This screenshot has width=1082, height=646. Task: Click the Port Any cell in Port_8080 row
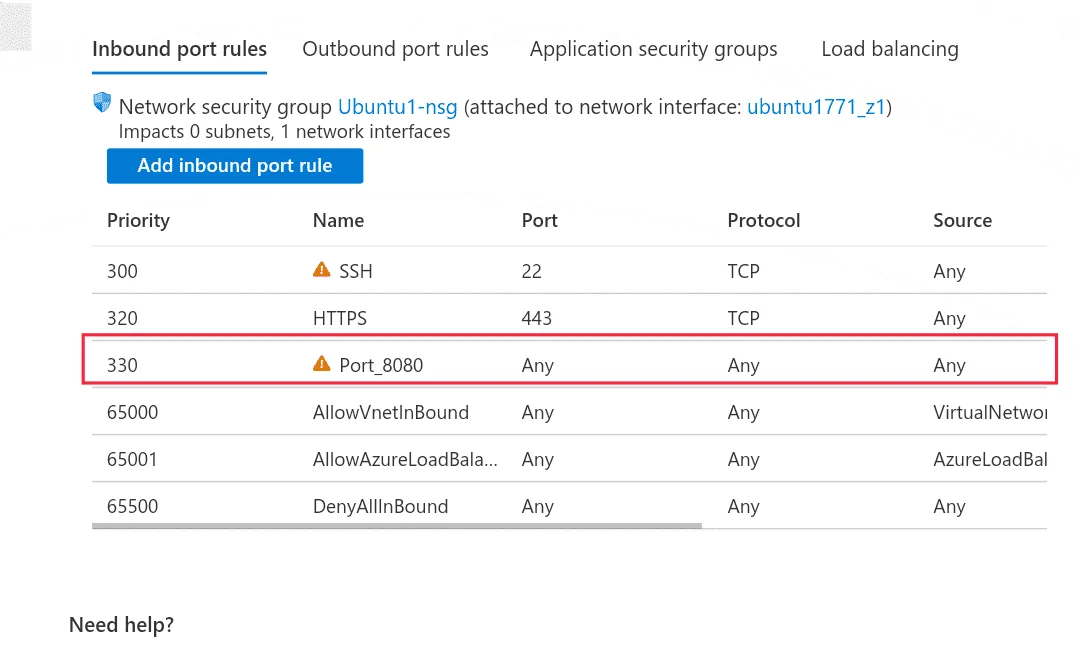(x=538, y=365)
